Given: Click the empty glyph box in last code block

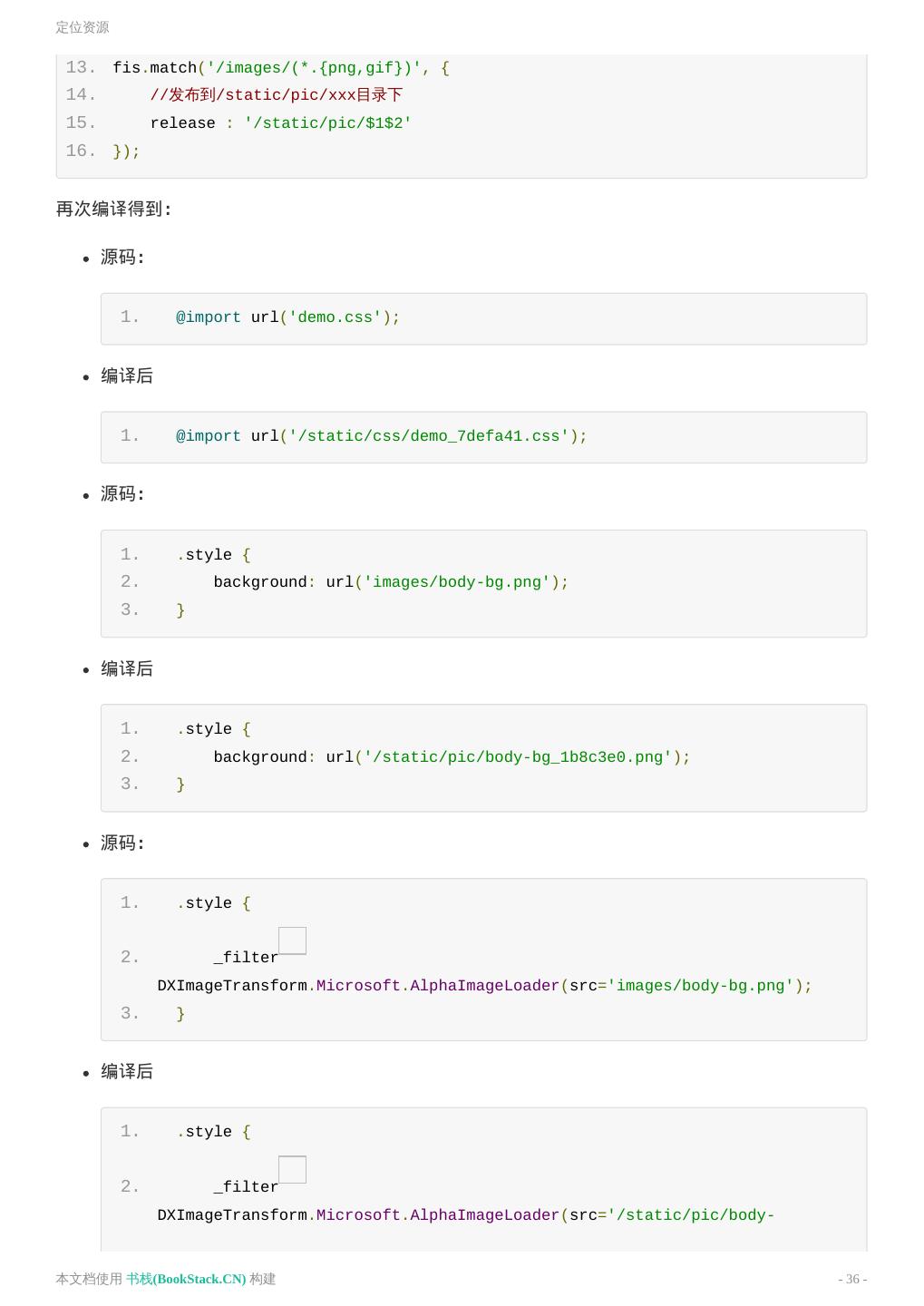Looking at the screenshot, I should coord(292,1169).
